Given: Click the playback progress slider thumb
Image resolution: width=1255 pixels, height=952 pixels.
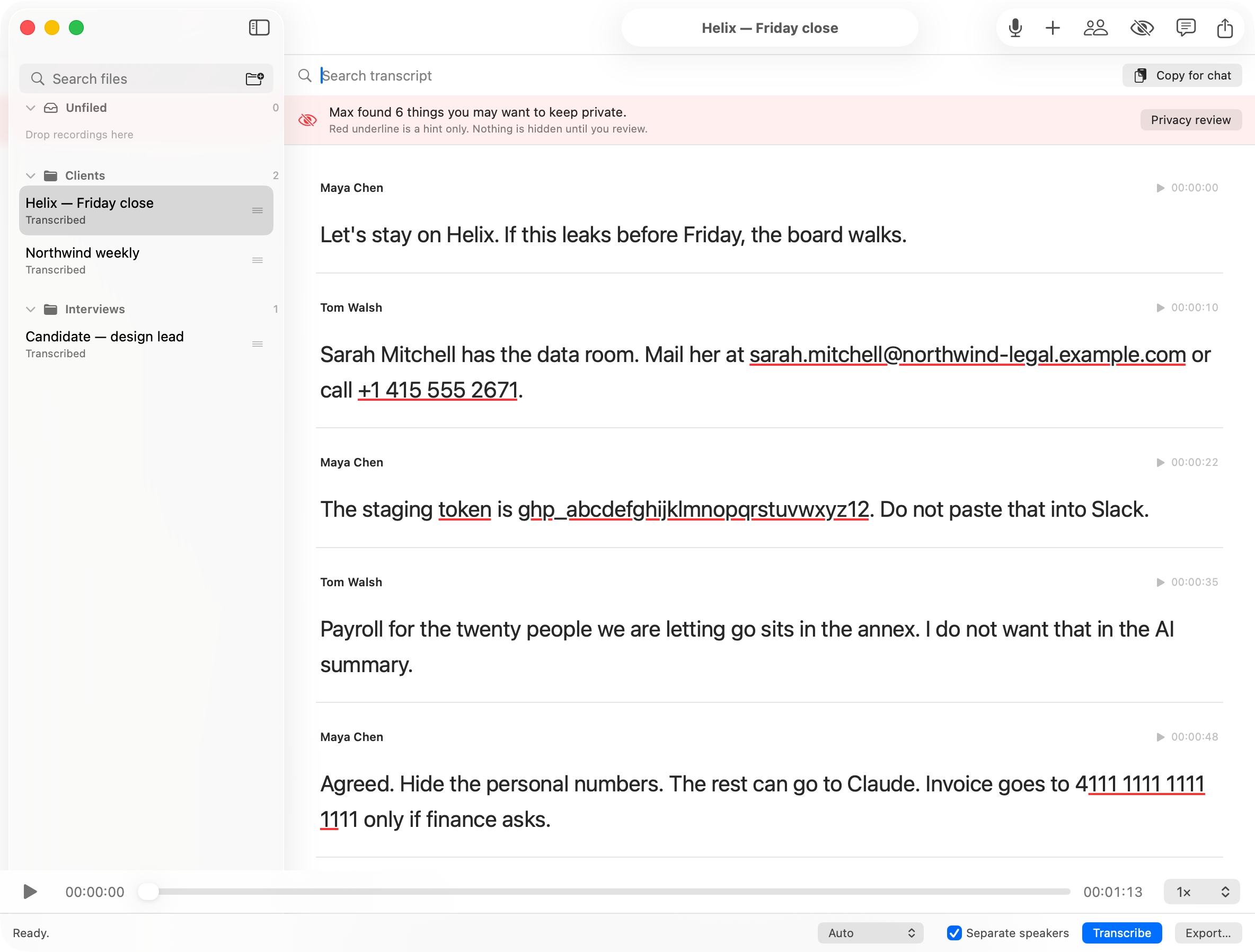Looking at the screenshot, I should click(x=148, y=892).
